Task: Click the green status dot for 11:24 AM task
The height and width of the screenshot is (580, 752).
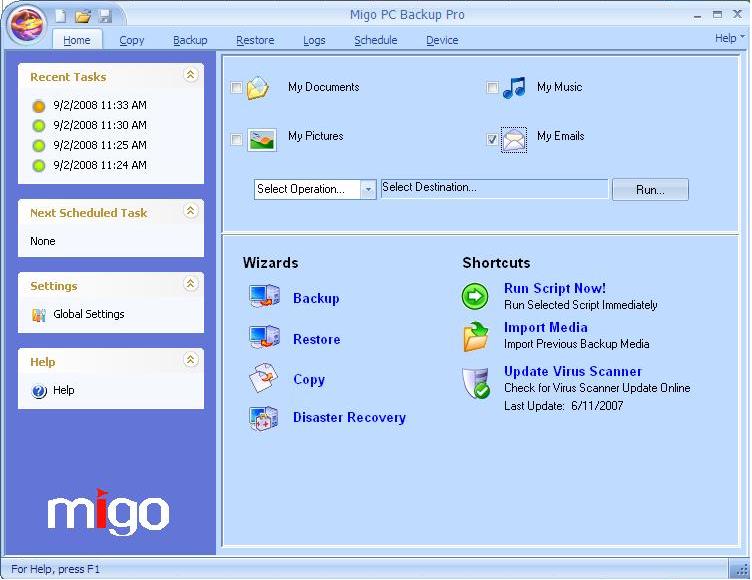Action: [x=39, y=166]
